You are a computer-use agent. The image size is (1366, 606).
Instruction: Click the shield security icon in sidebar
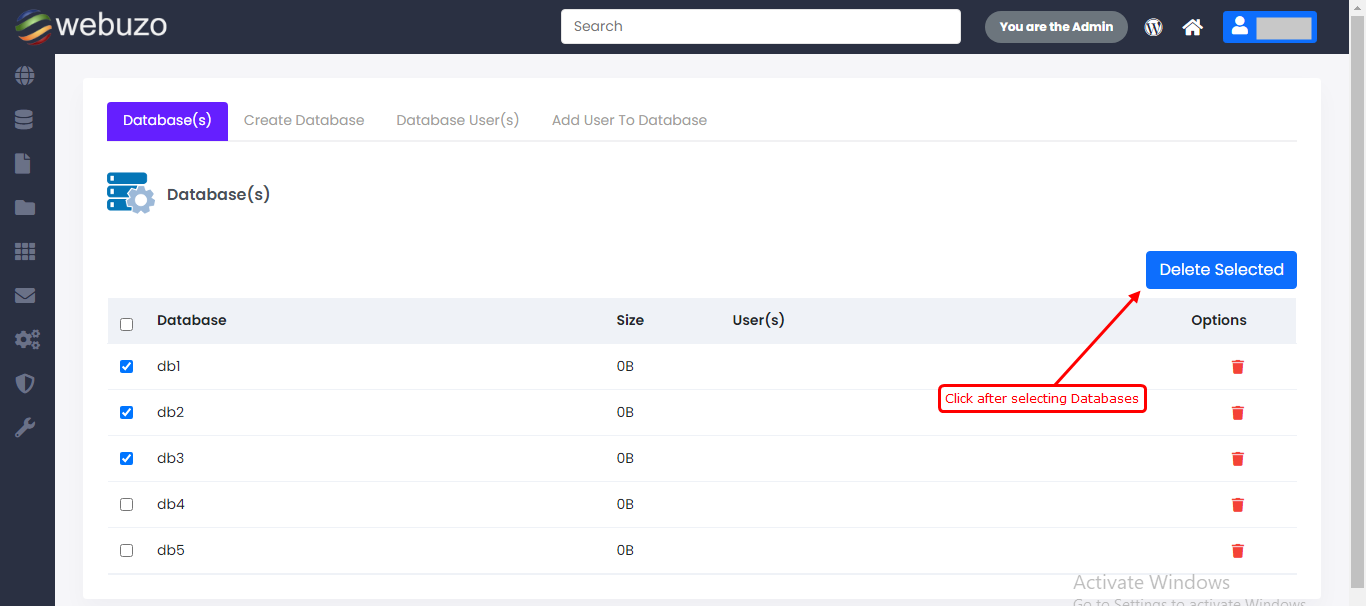(25, 384)
